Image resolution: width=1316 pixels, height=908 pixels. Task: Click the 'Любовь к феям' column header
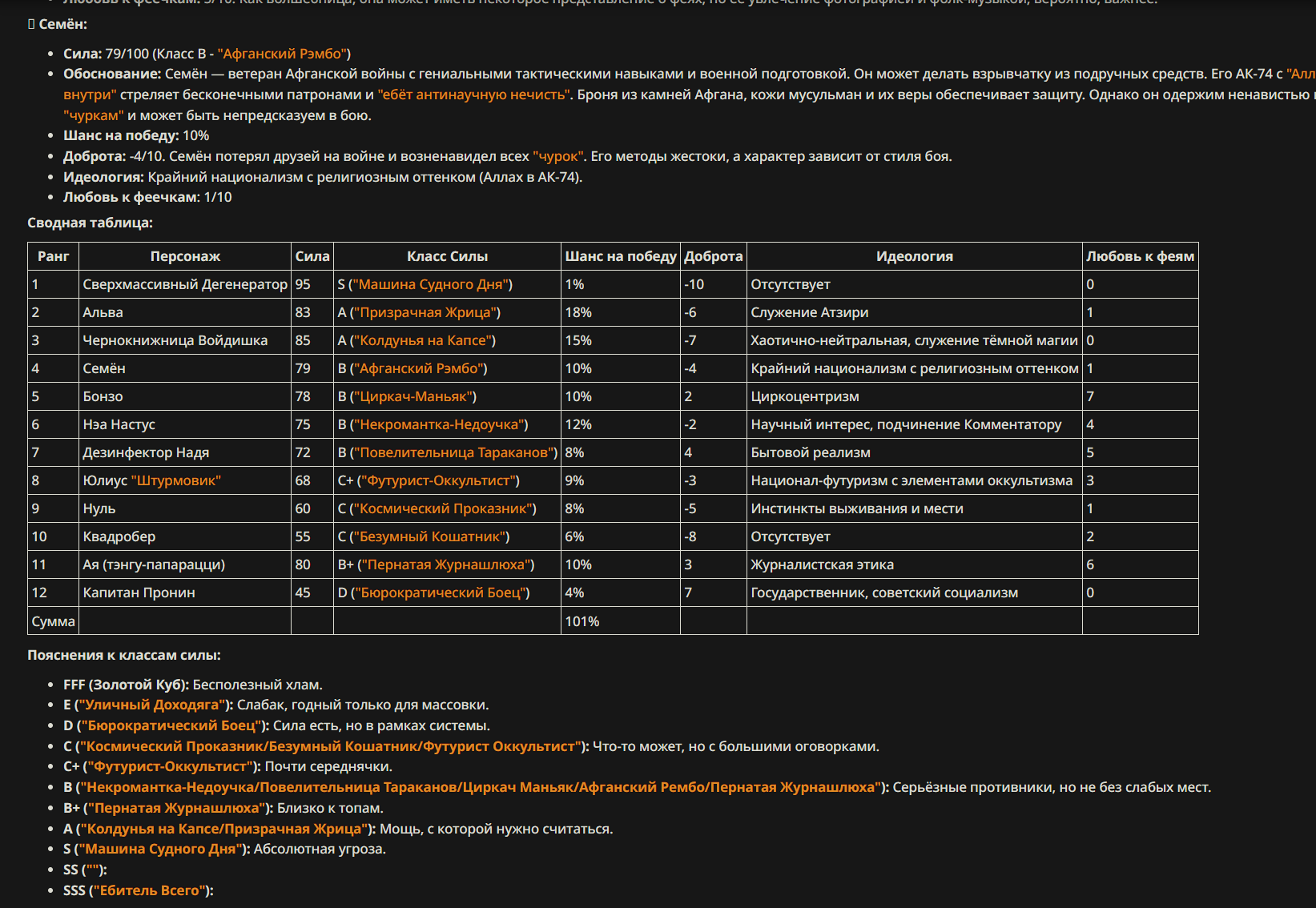(x=1141, y=256)
